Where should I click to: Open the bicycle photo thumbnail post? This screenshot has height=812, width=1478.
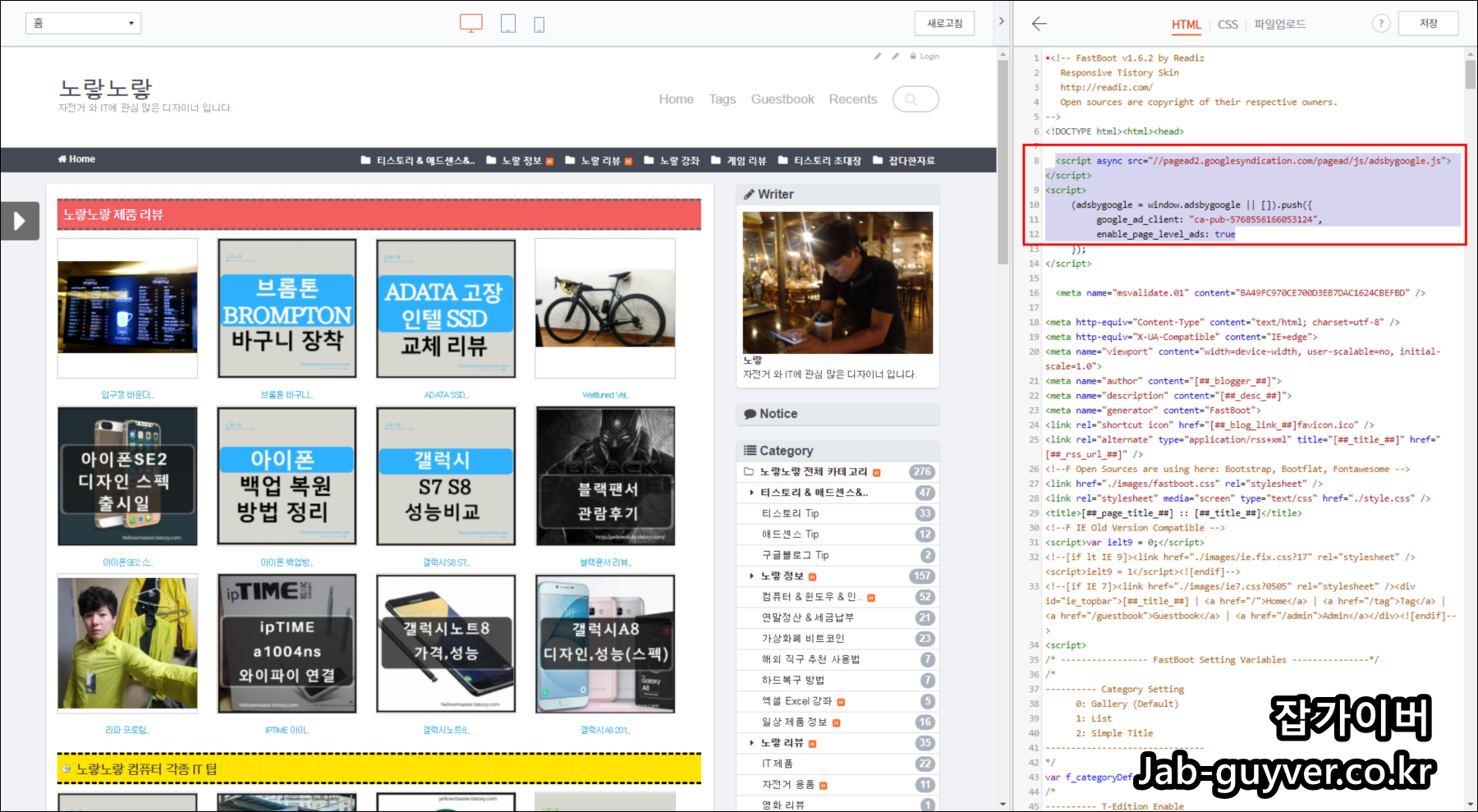605,309
